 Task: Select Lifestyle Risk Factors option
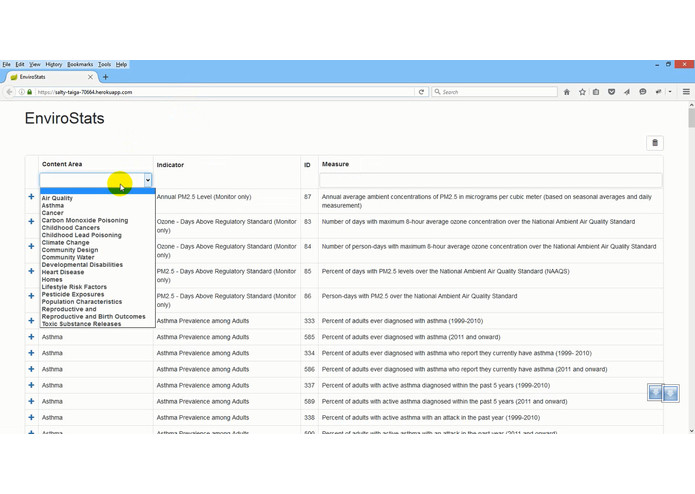pyautogui.click(x=98, y=287)
